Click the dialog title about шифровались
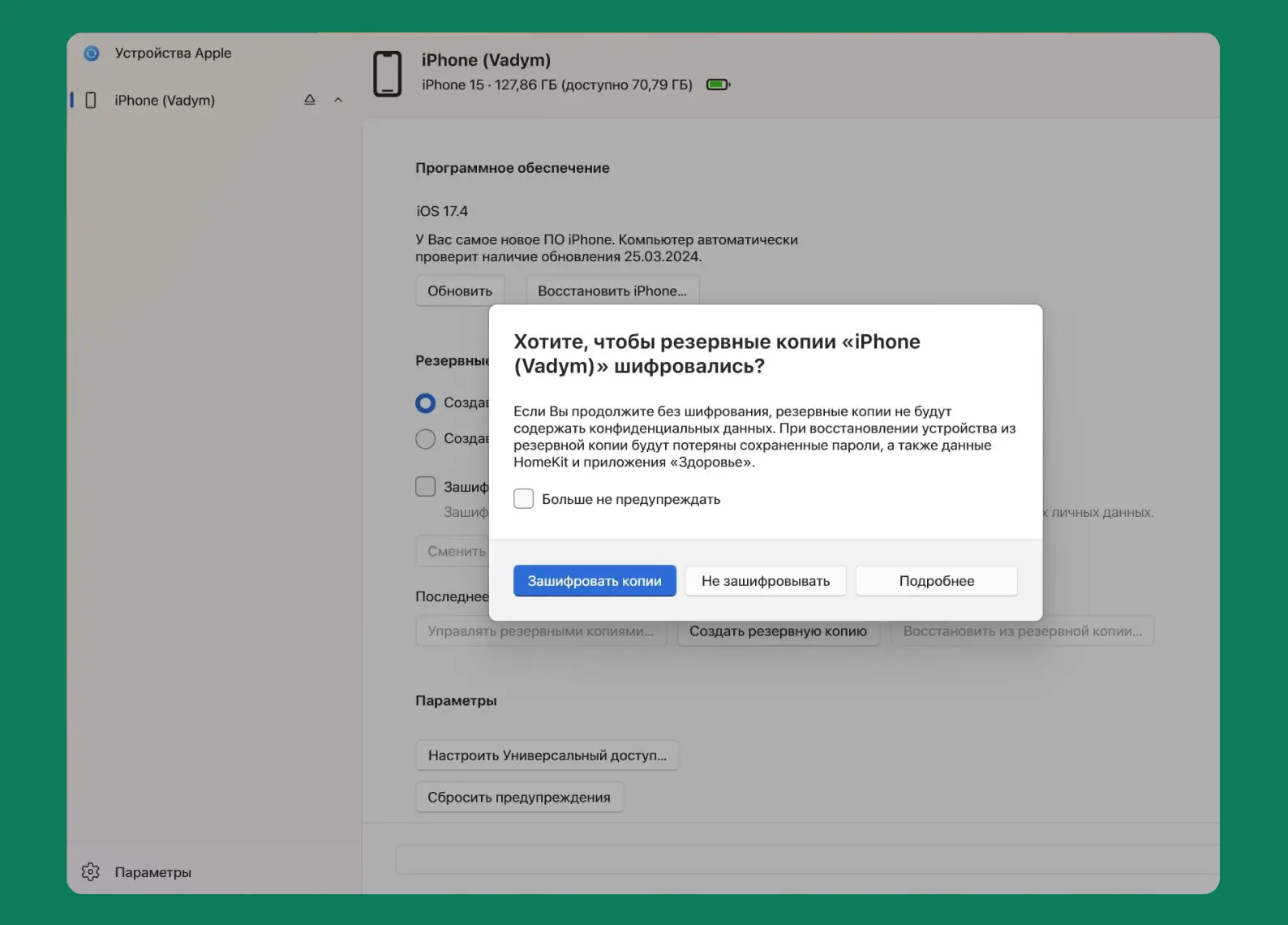Viewport: 1288px width, 925px height. (717, 354)
